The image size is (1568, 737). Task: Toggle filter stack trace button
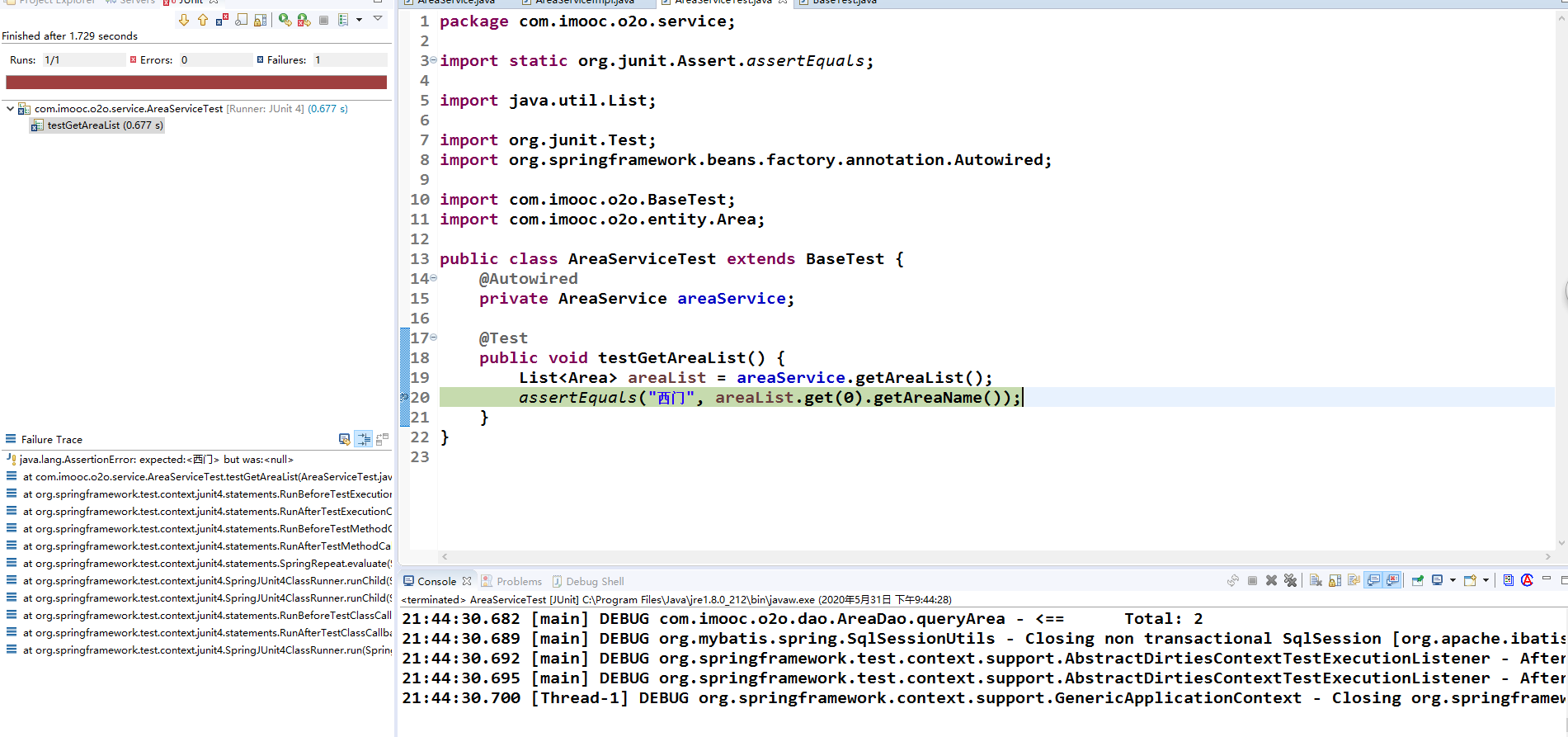click(x=363, y=439)
